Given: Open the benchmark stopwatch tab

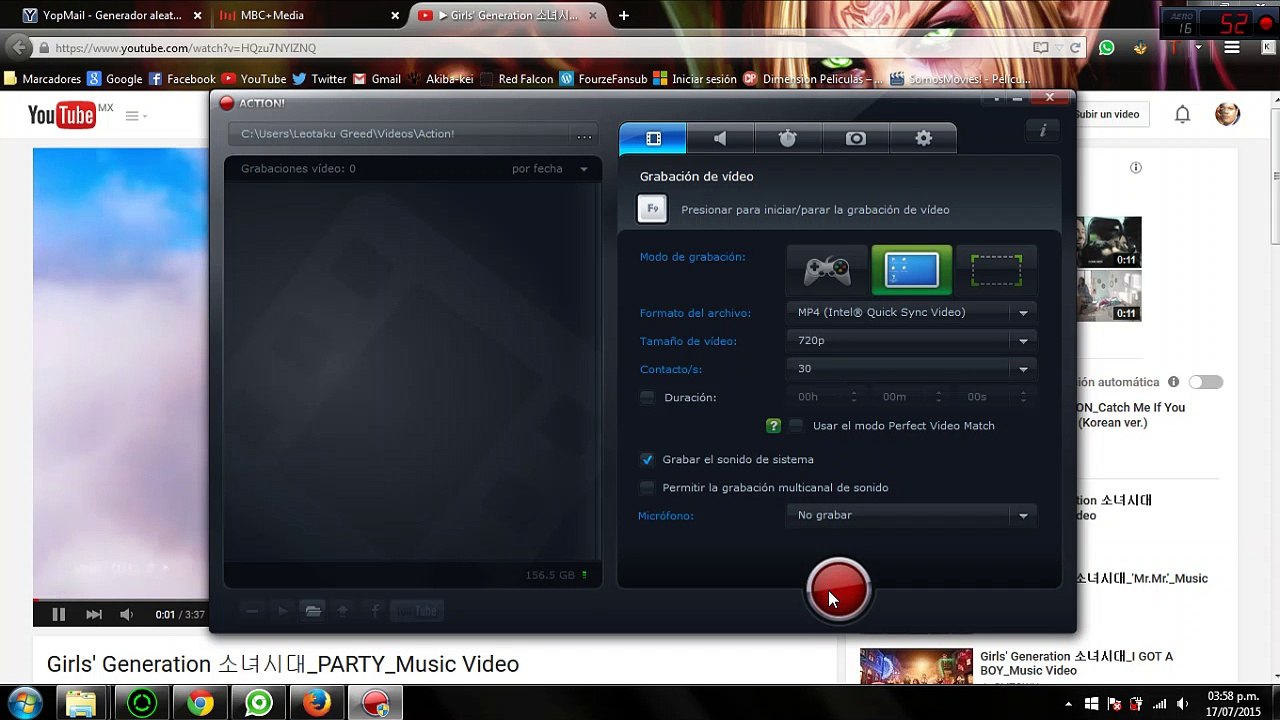Looking at the screenshot, I should [x=788, y=139].
